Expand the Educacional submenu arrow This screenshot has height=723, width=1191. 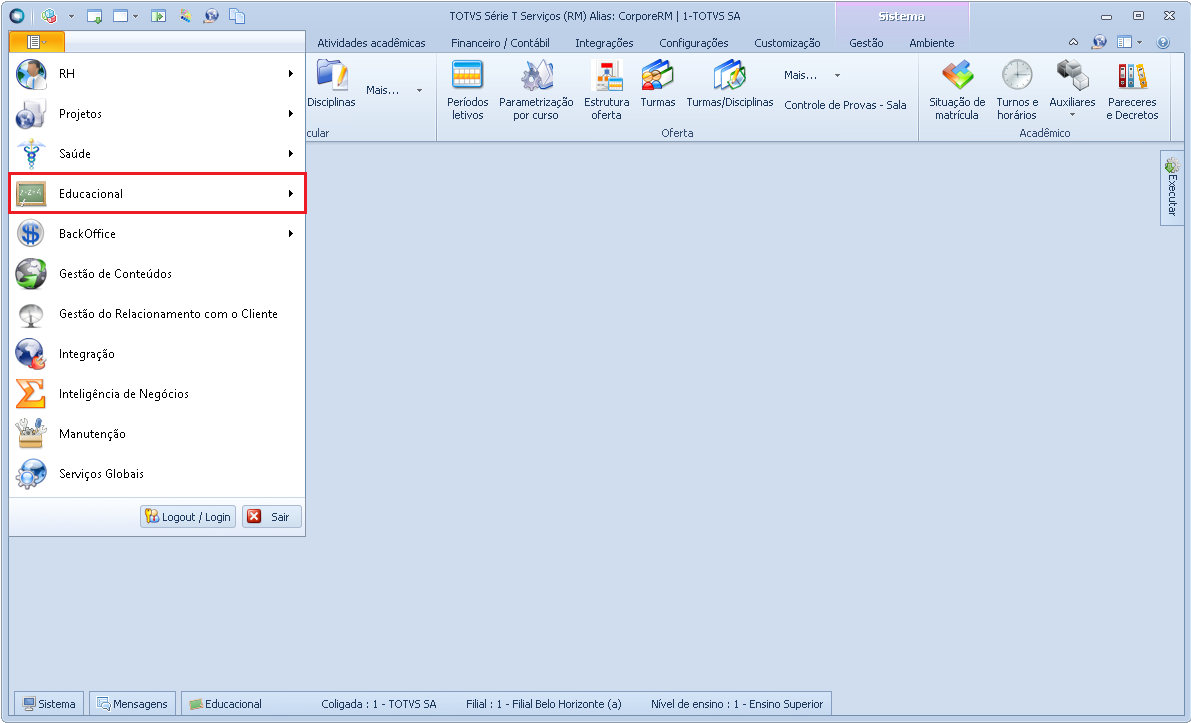(x=290, y=194)
